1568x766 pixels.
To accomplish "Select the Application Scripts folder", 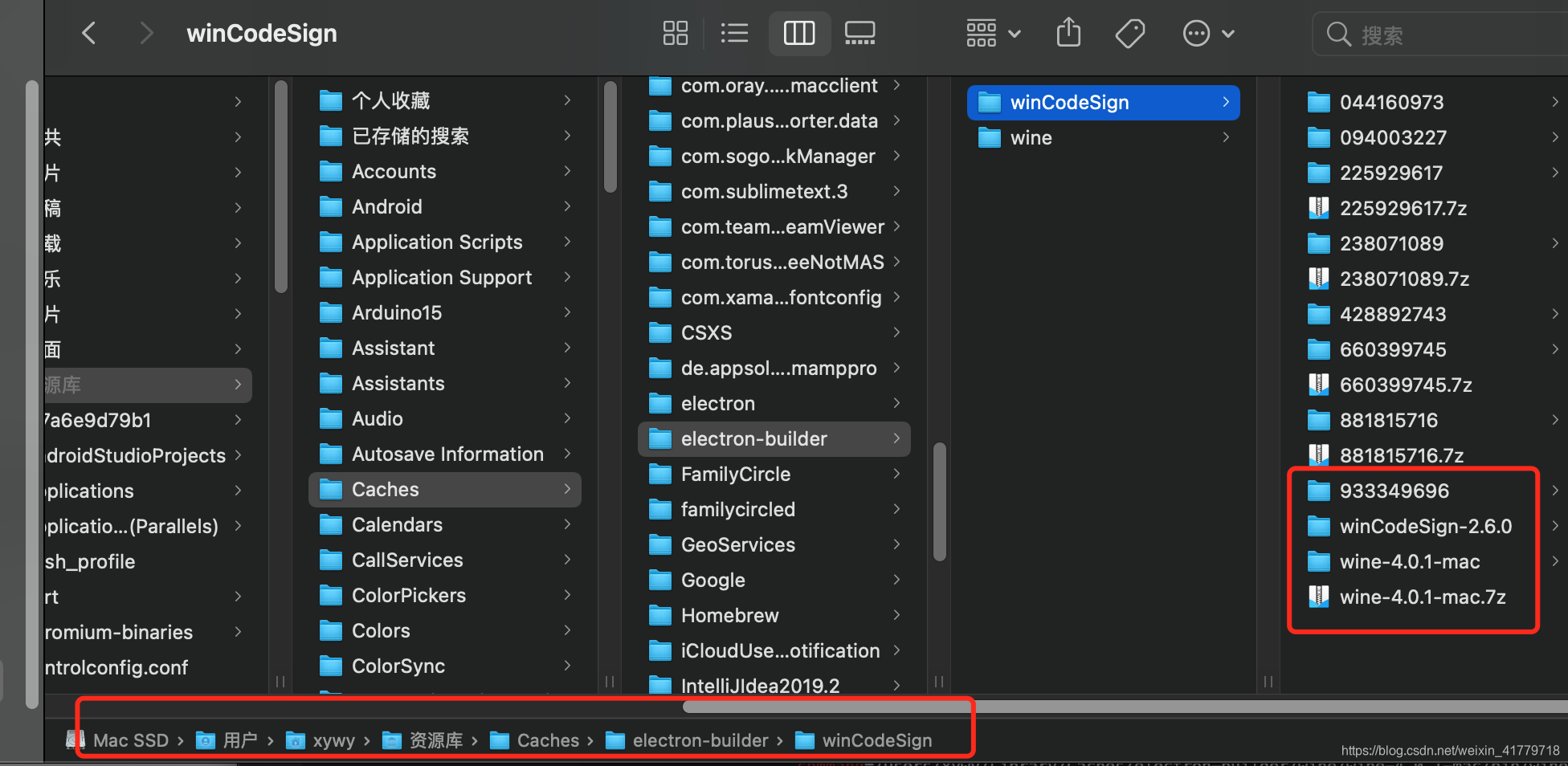I will (445, 242).
